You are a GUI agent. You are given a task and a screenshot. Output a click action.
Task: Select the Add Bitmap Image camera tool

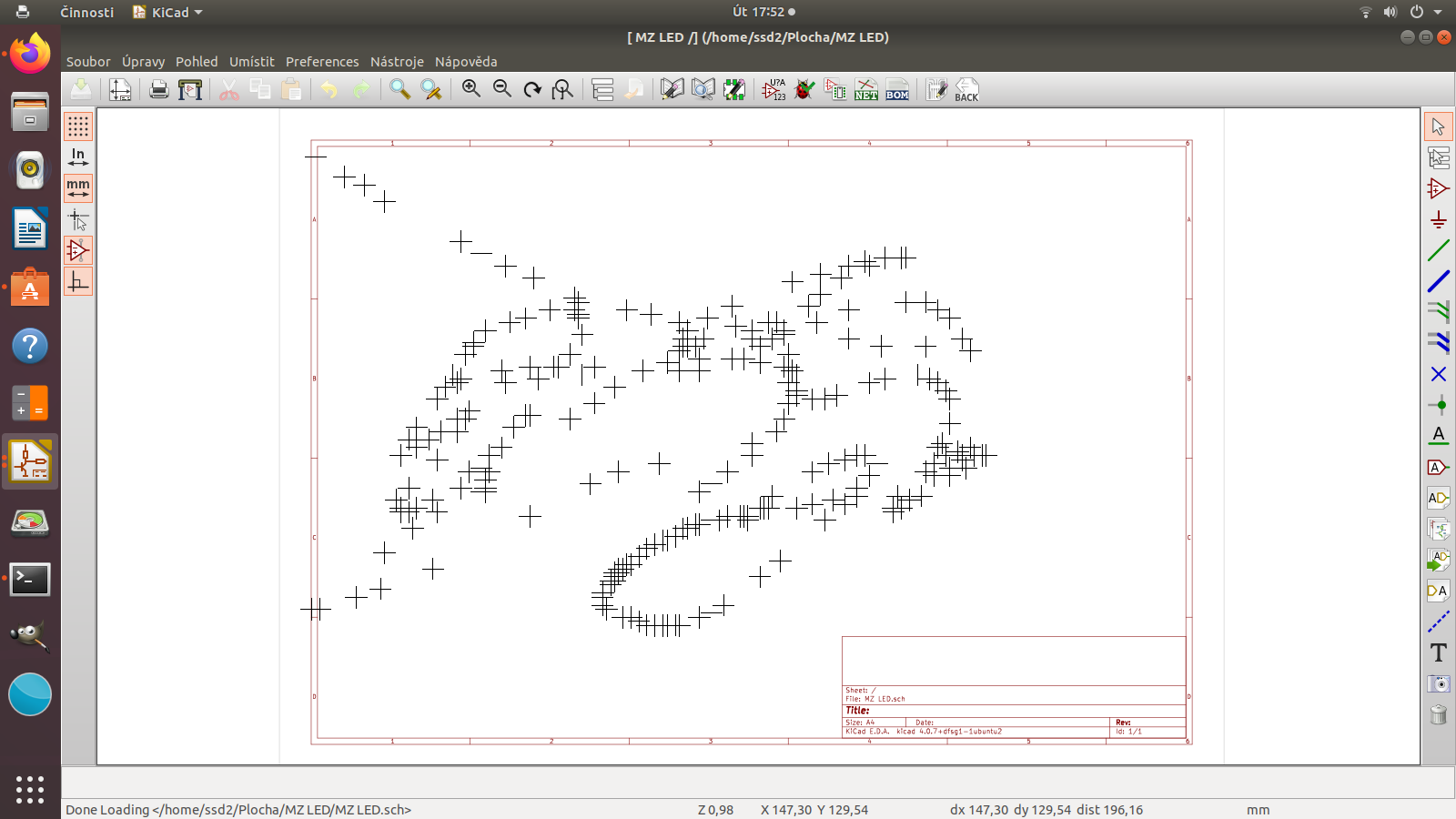point(1439,683)
